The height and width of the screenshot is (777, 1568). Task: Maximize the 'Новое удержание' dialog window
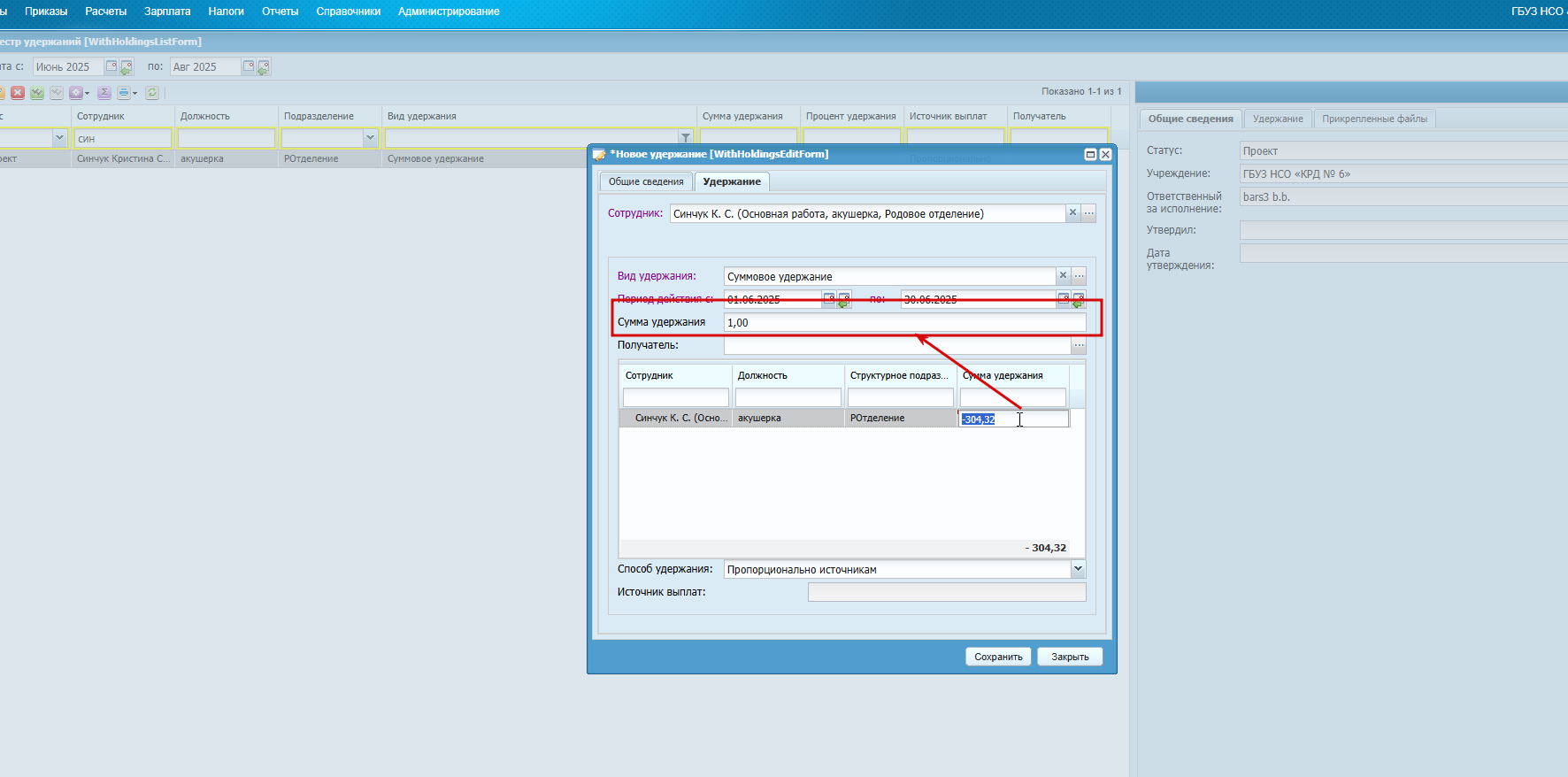1091,154
